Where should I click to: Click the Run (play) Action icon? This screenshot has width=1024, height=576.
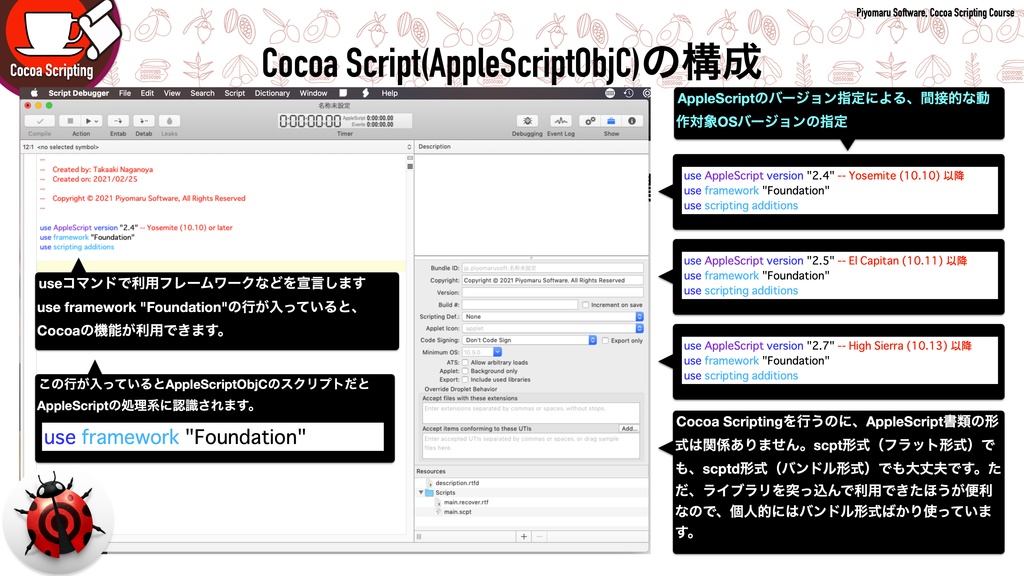[89, 121]
